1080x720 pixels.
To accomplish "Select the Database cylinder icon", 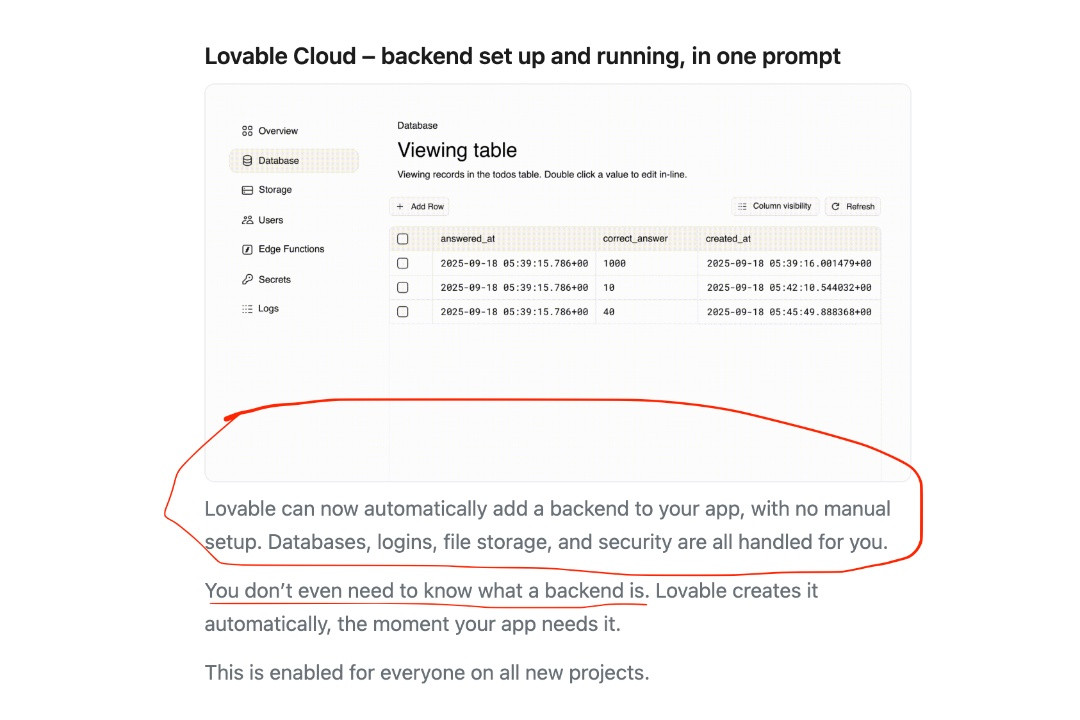I will point(247,161).
